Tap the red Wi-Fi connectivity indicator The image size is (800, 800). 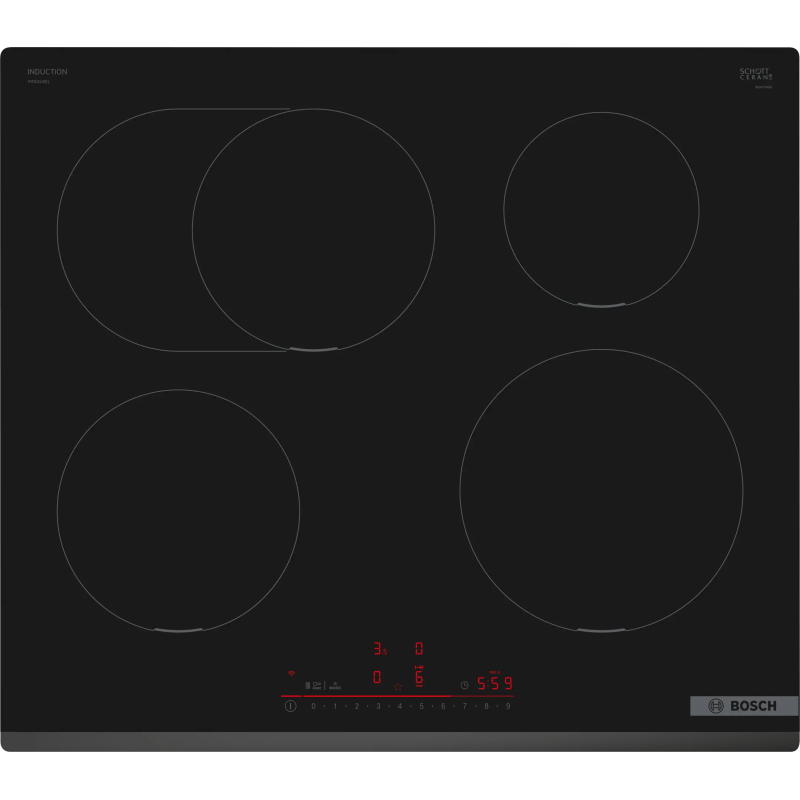pyautogui.click(x=291, y=673)
